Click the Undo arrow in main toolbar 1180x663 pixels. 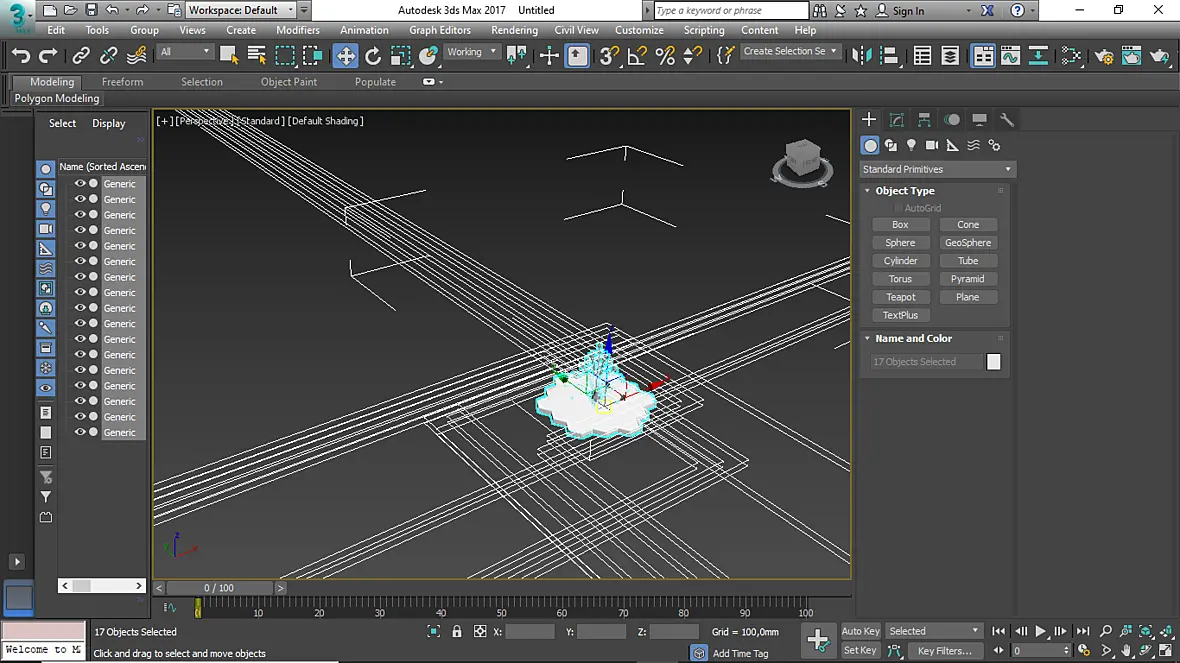(x=20, y=56)
